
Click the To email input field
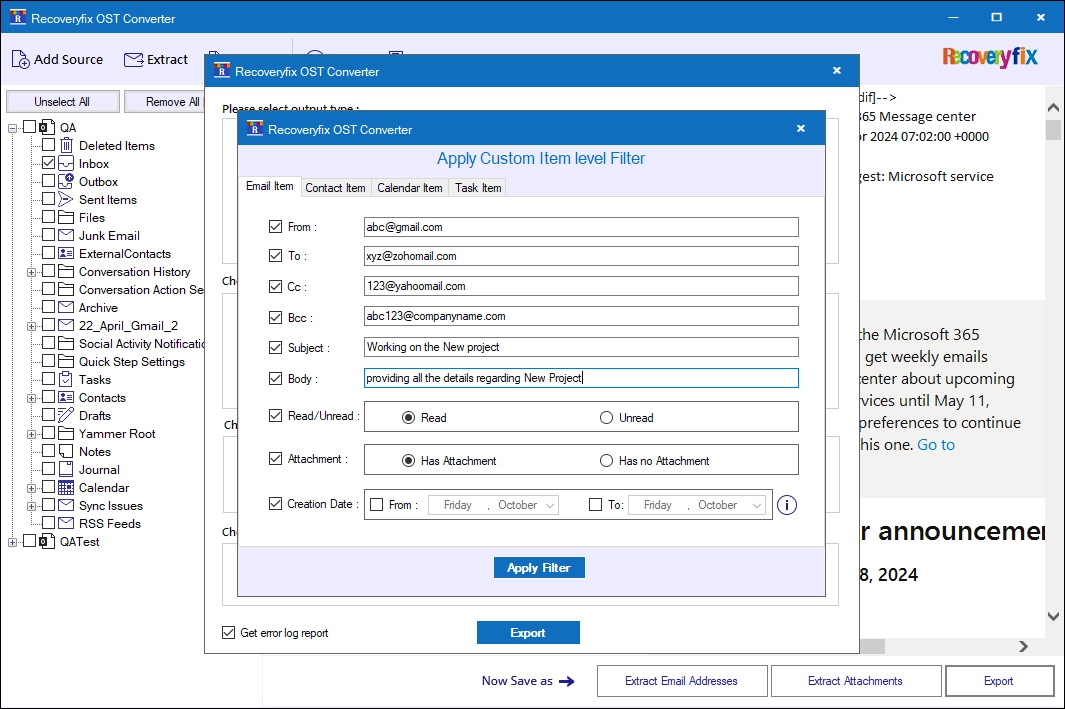(x=581, y=256)
